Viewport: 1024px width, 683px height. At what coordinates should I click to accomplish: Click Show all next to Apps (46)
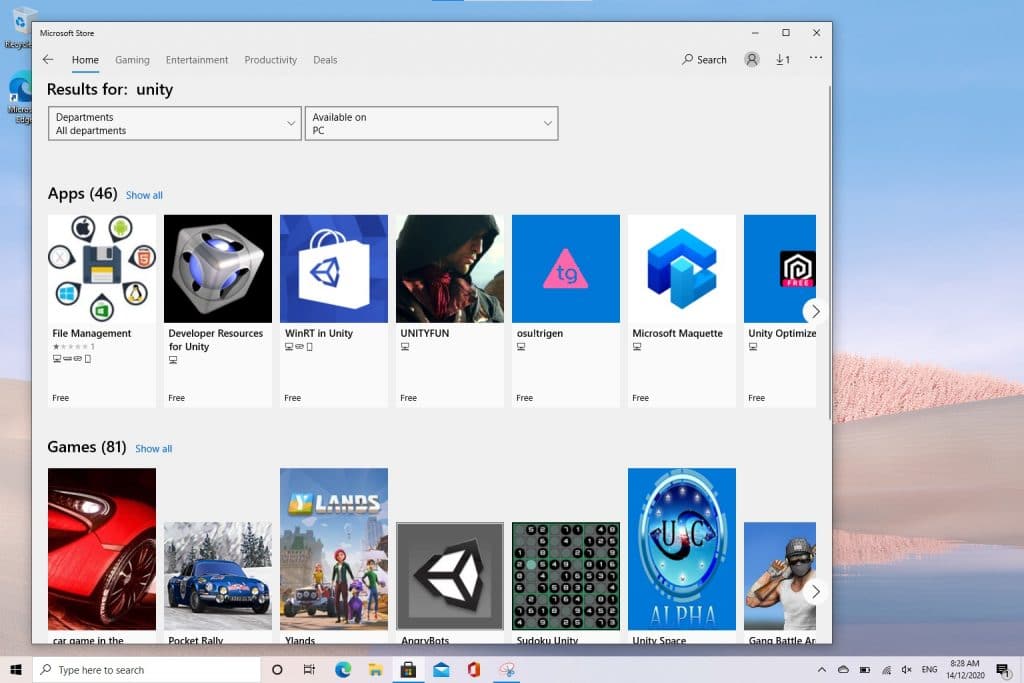click(x=144, y=195)
